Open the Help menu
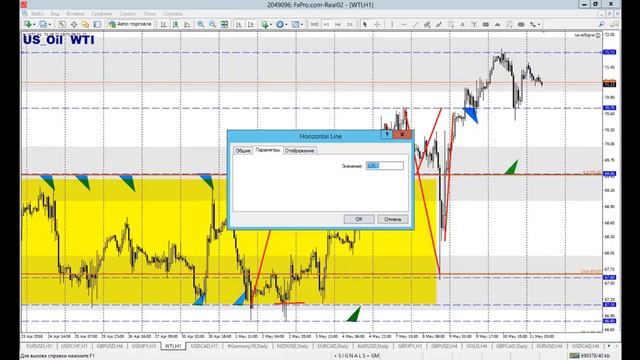 (173, 13)
